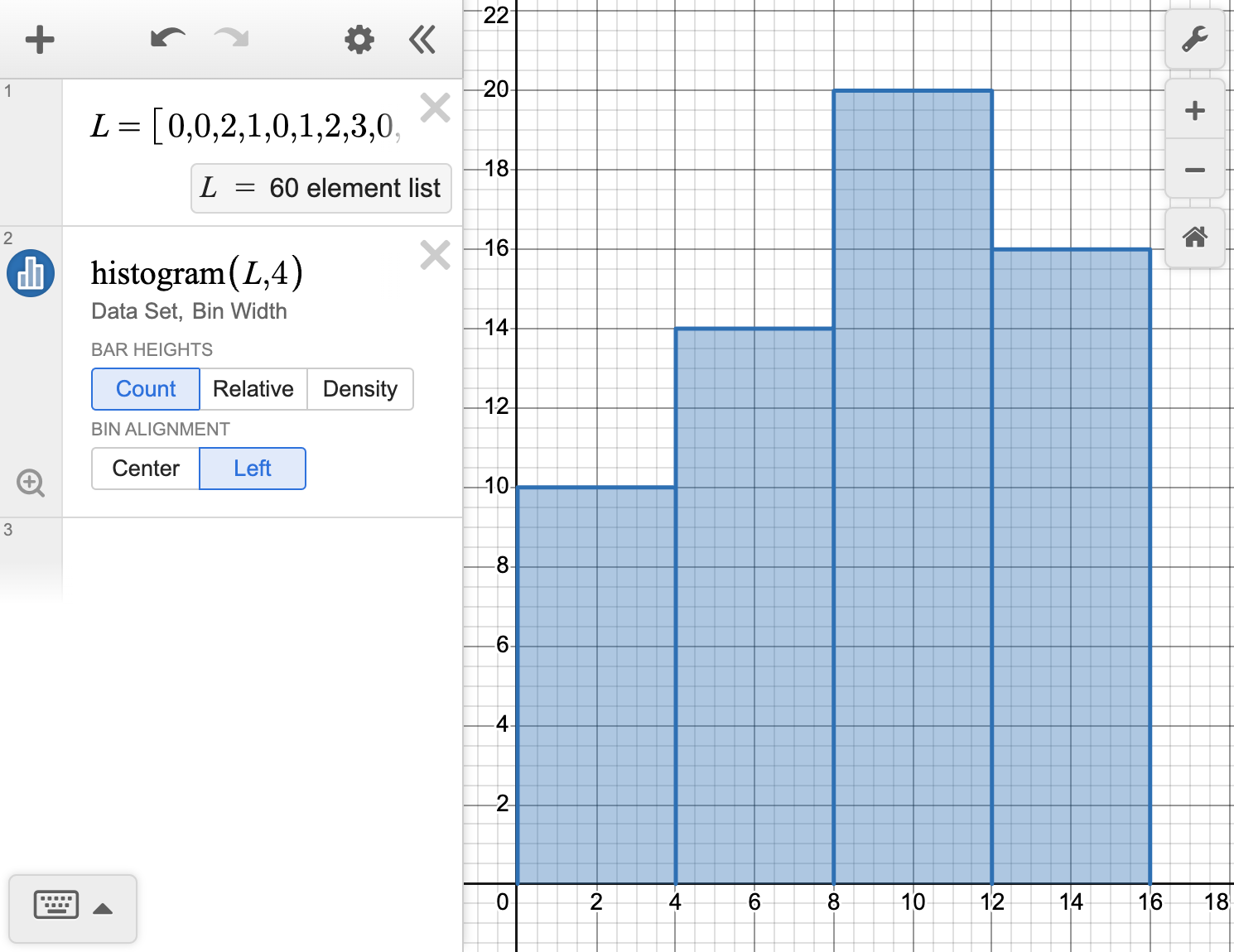Click the home icon to reset the view

pos(1195,238)
